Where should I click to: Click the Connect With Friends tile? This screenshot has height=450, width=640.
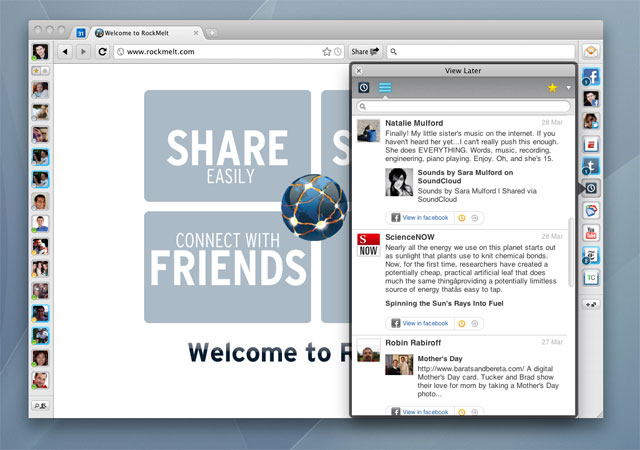[x=227, y=267]
